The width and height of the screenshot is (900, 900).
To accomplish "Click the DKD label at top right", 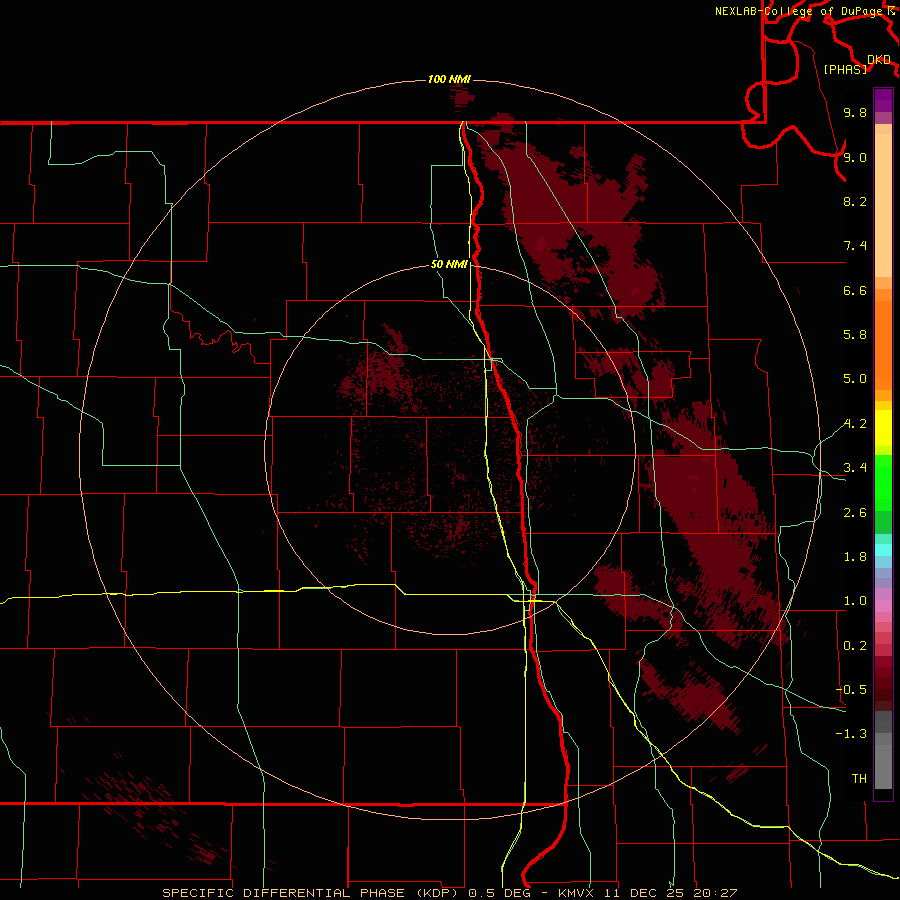I will coord(879,60).
